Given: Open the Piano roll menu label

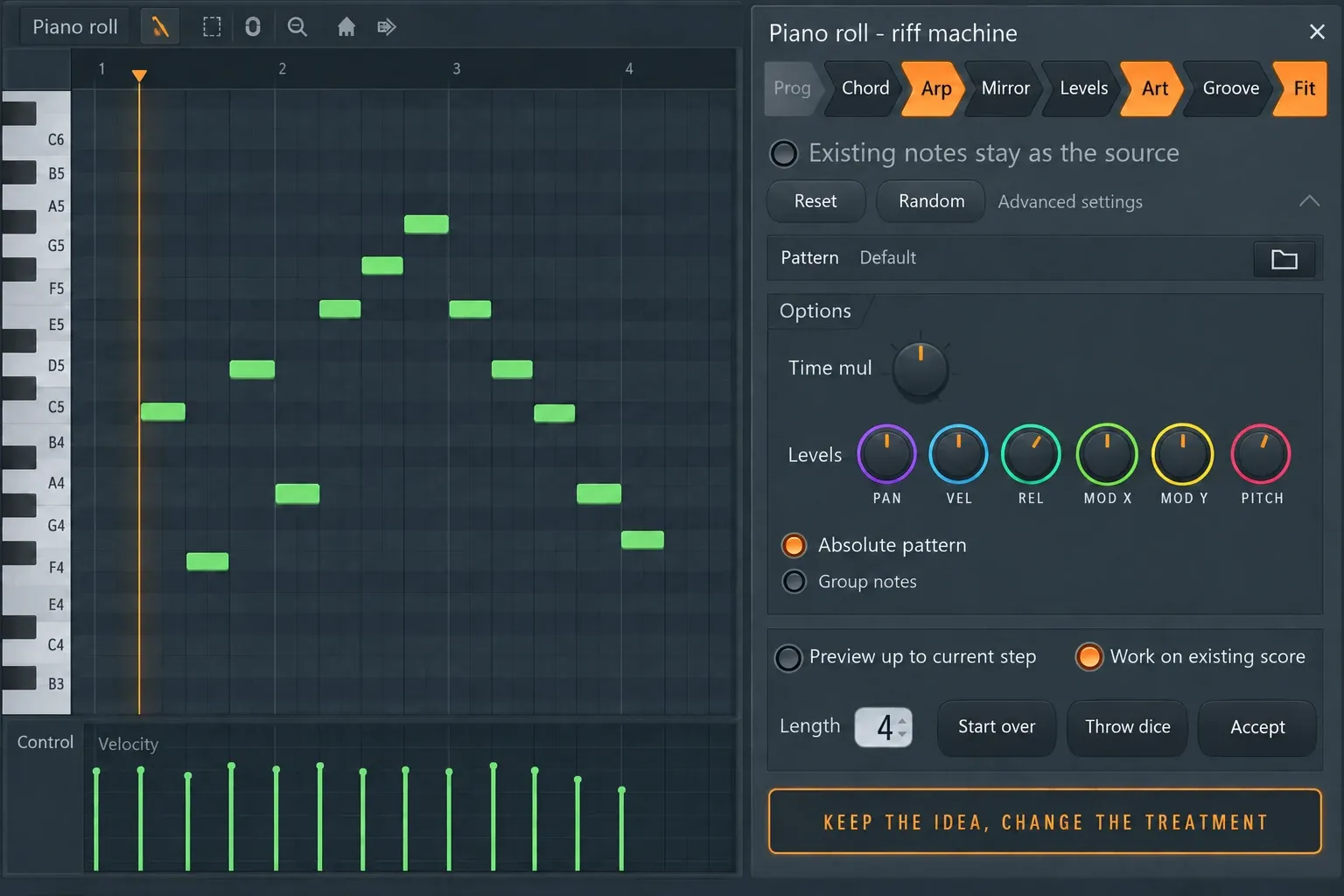Looking at the screenshot, I should coord(75,27).
